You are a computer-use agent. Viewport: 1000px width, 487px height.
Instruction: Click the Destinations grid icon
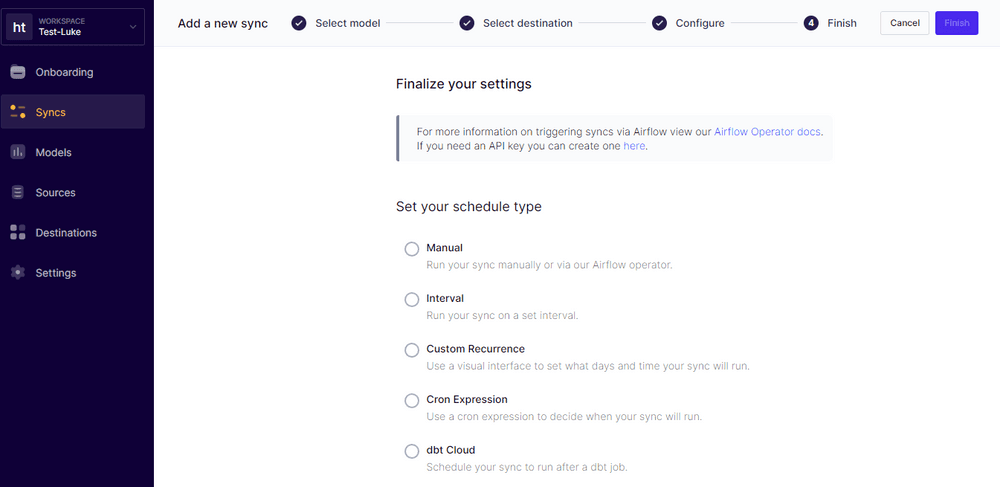tap(18, 232)
